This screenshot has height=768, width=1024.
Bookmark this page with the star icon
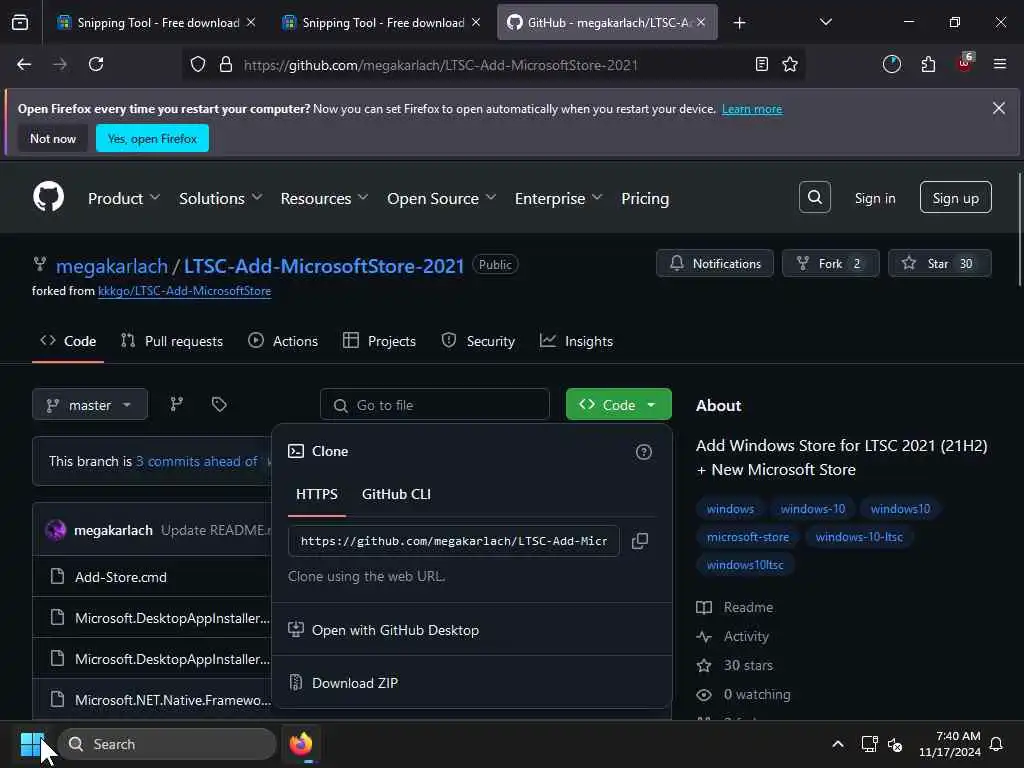(x=790, y=64)
